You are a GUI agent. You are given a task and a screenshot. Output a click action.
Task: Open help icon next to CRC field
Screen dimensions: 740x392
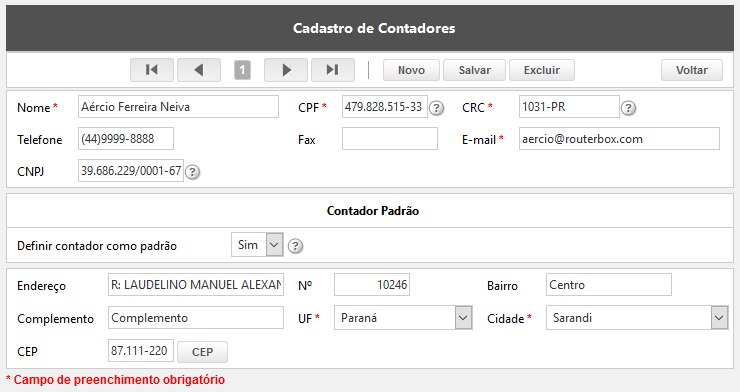pos(628,108)
